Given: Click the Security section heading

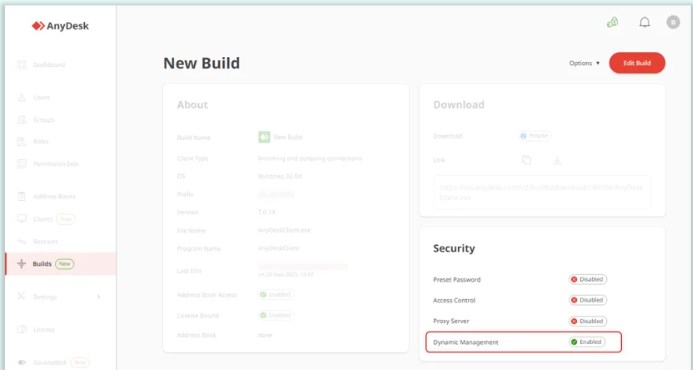Looking at the screenshot, I should pos(454,248).
